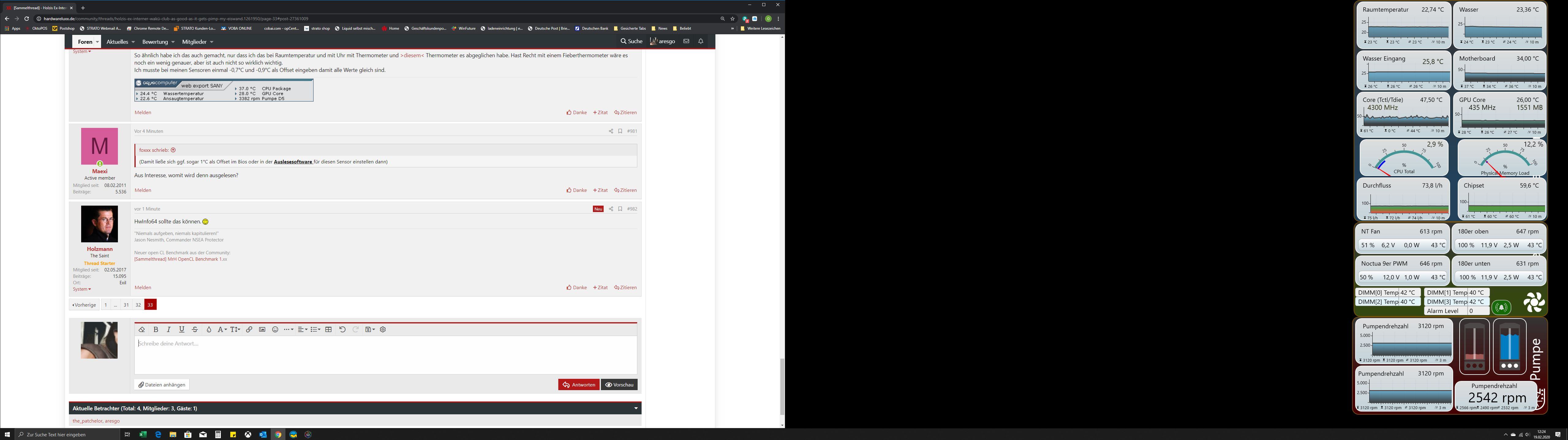This screenshot has width=1568, height=440.
Task: Open the font size dropdown
Action: click(x=236, y=329)
